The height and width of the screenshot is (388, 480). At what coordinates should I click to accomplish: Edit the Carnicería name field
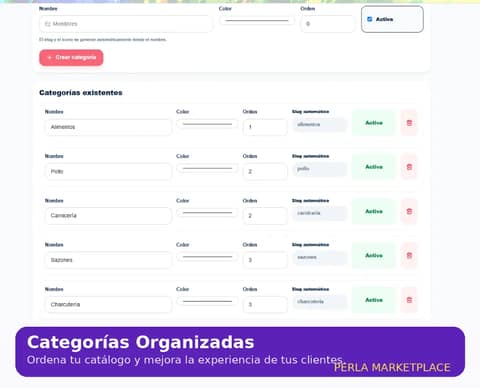click(x=108, y=216)
